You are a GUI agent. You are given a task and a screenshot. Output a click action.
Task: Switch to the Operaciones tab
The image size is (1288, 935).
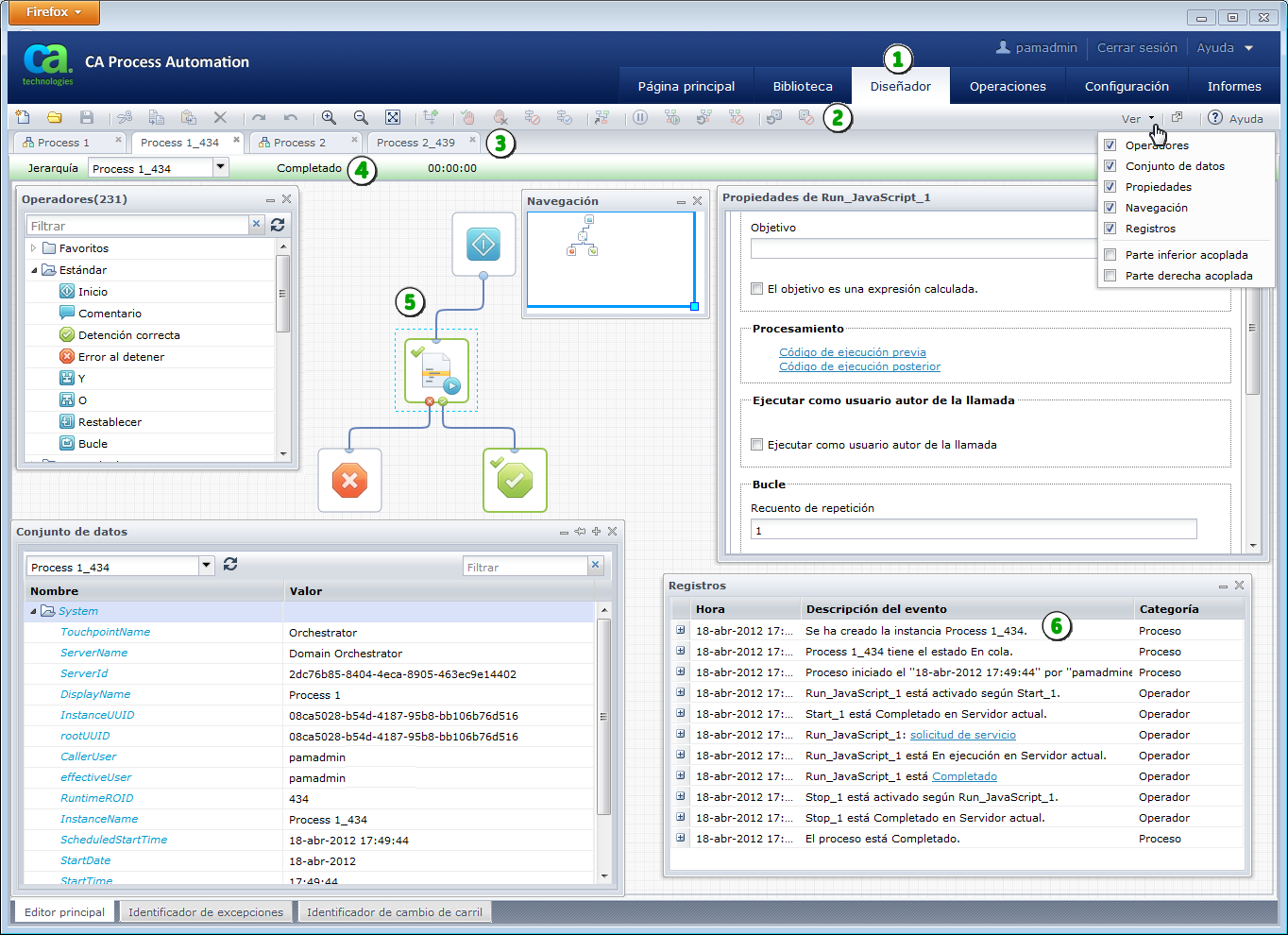pos(1007,86)
